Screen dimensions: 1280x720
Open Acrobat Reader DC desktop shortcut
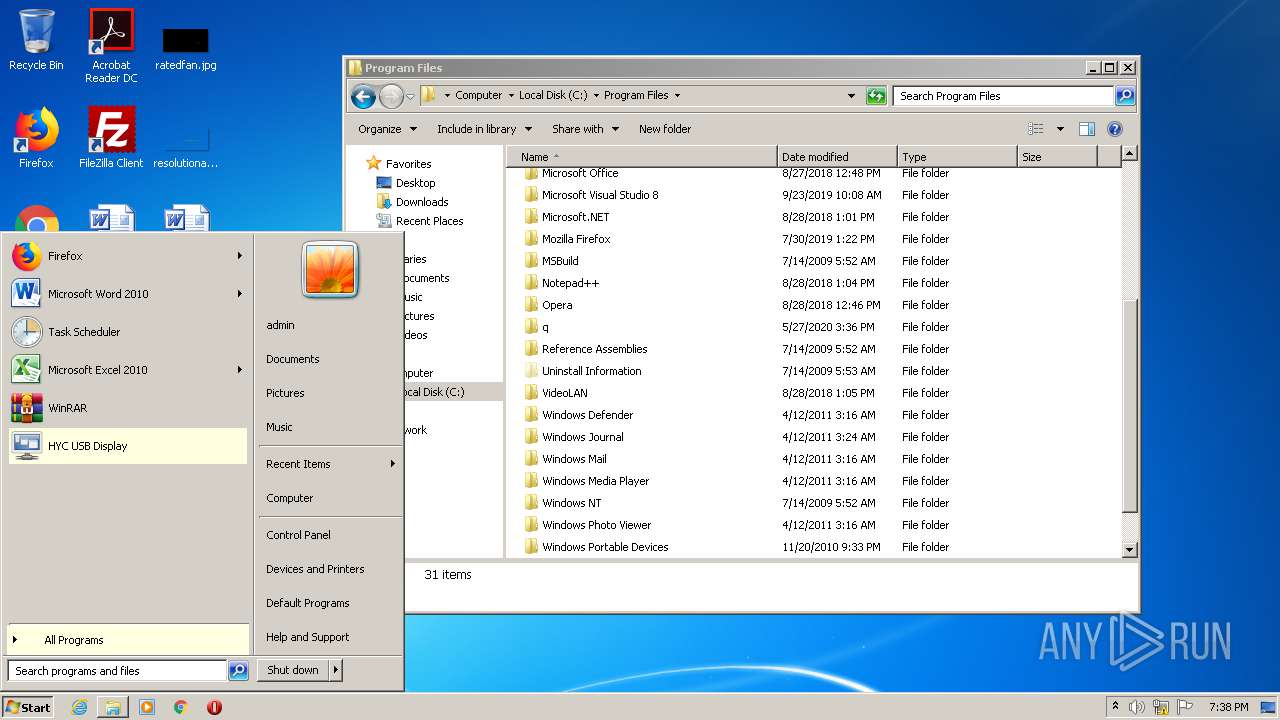[111, 46]
